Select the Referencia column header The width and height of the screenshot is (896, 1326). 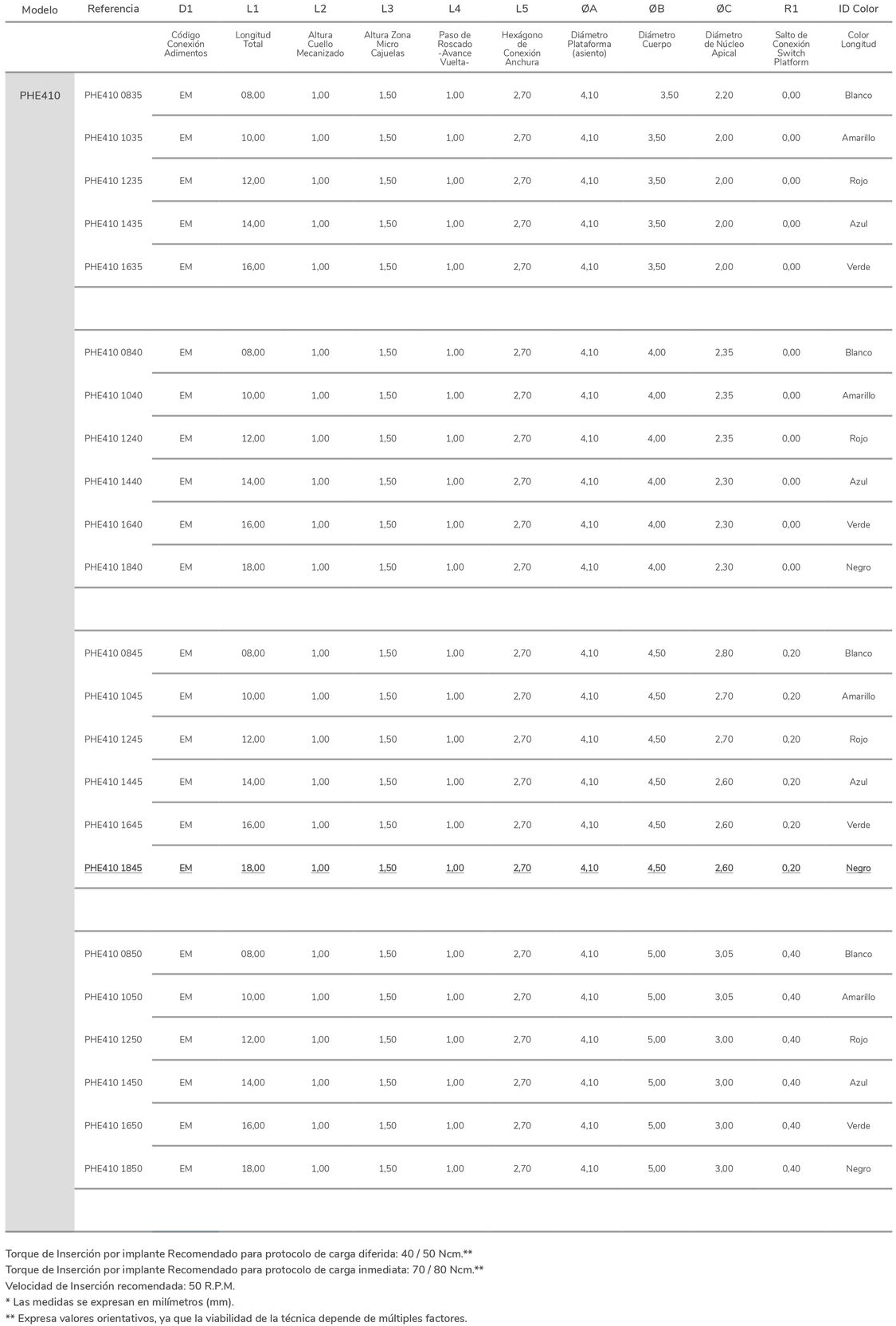tap(113, 9)
